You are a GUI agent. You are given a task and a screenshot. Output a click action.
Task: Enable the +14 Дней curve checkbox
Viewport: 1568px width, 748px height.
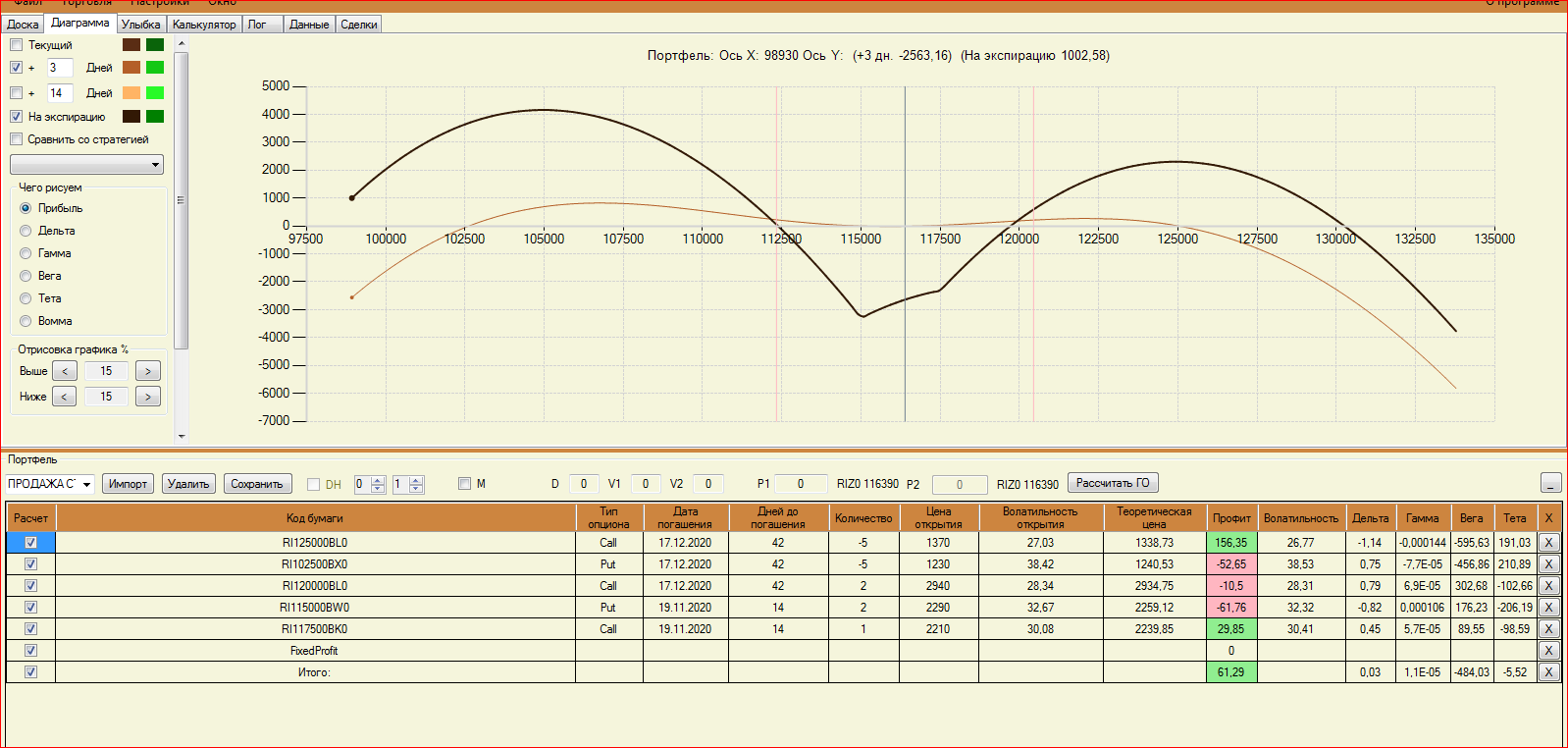[x=16, y=93]
